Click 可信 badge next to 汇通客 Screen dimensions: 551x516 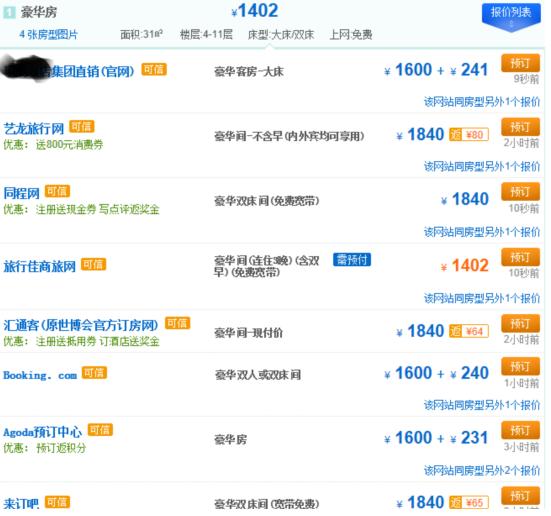click(x=177, y=323)
